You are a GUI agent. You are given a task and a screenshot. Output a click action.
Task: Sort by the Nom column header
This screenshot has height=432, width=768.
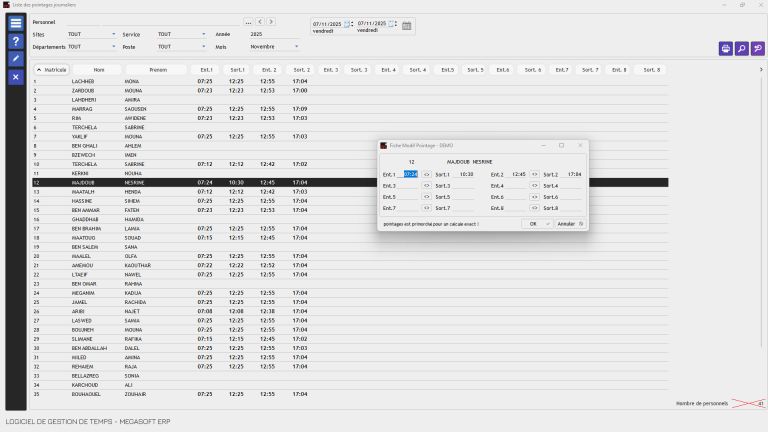pyautogui.click(x=99, y=70)
